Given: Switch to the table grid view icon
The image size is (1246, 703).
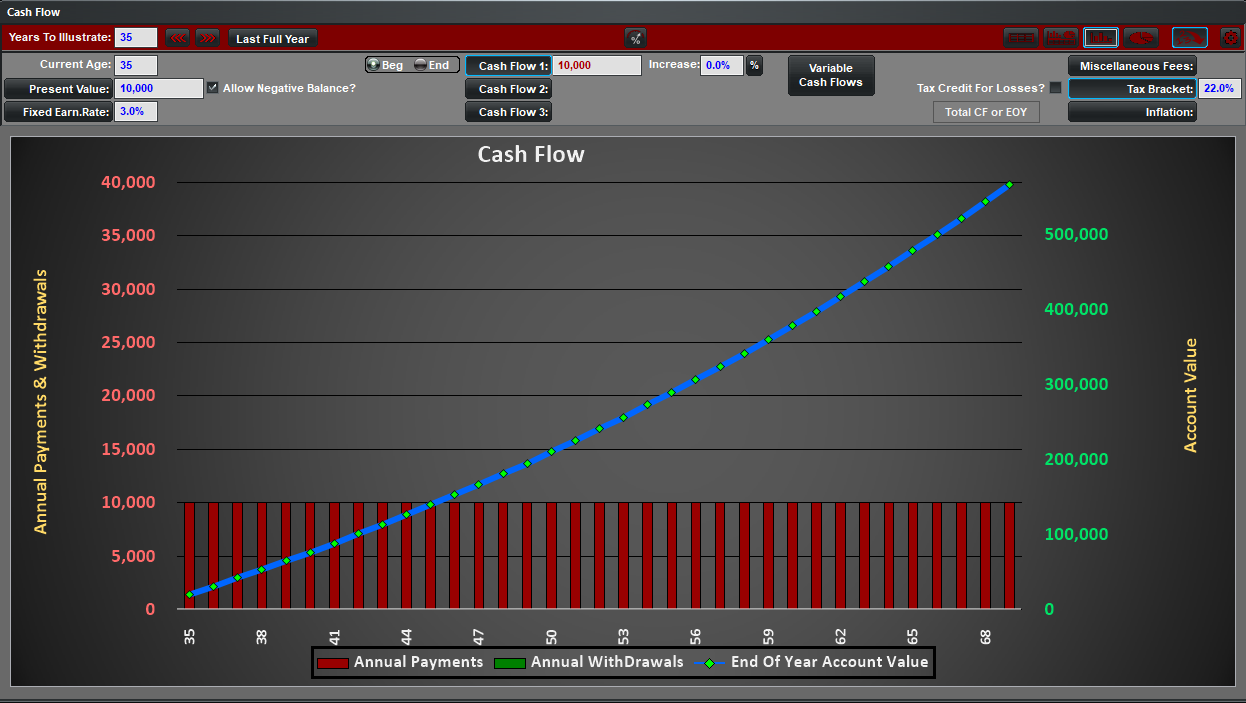Looking at the screenshot, I should tap(1020, 38).
